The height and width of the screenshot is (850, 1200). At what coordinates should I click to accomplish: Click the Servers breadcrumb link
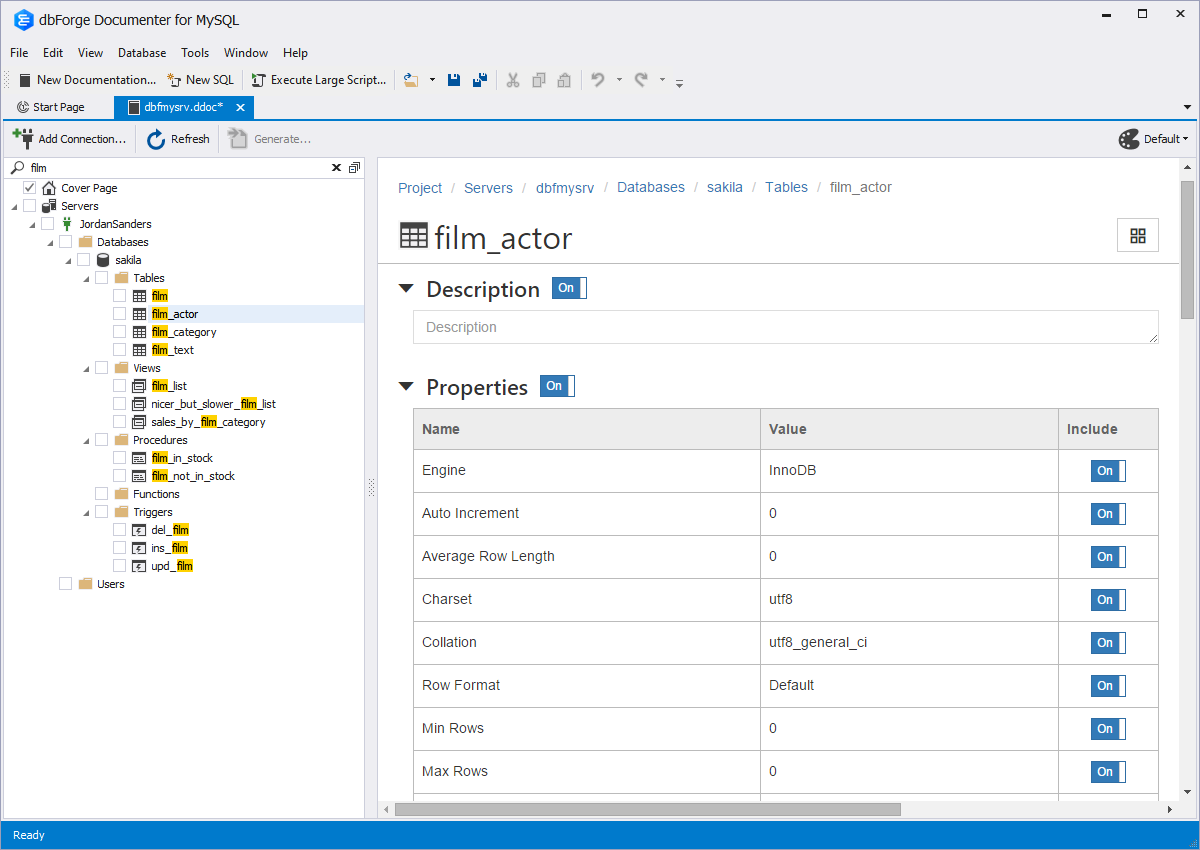(488, 187)
